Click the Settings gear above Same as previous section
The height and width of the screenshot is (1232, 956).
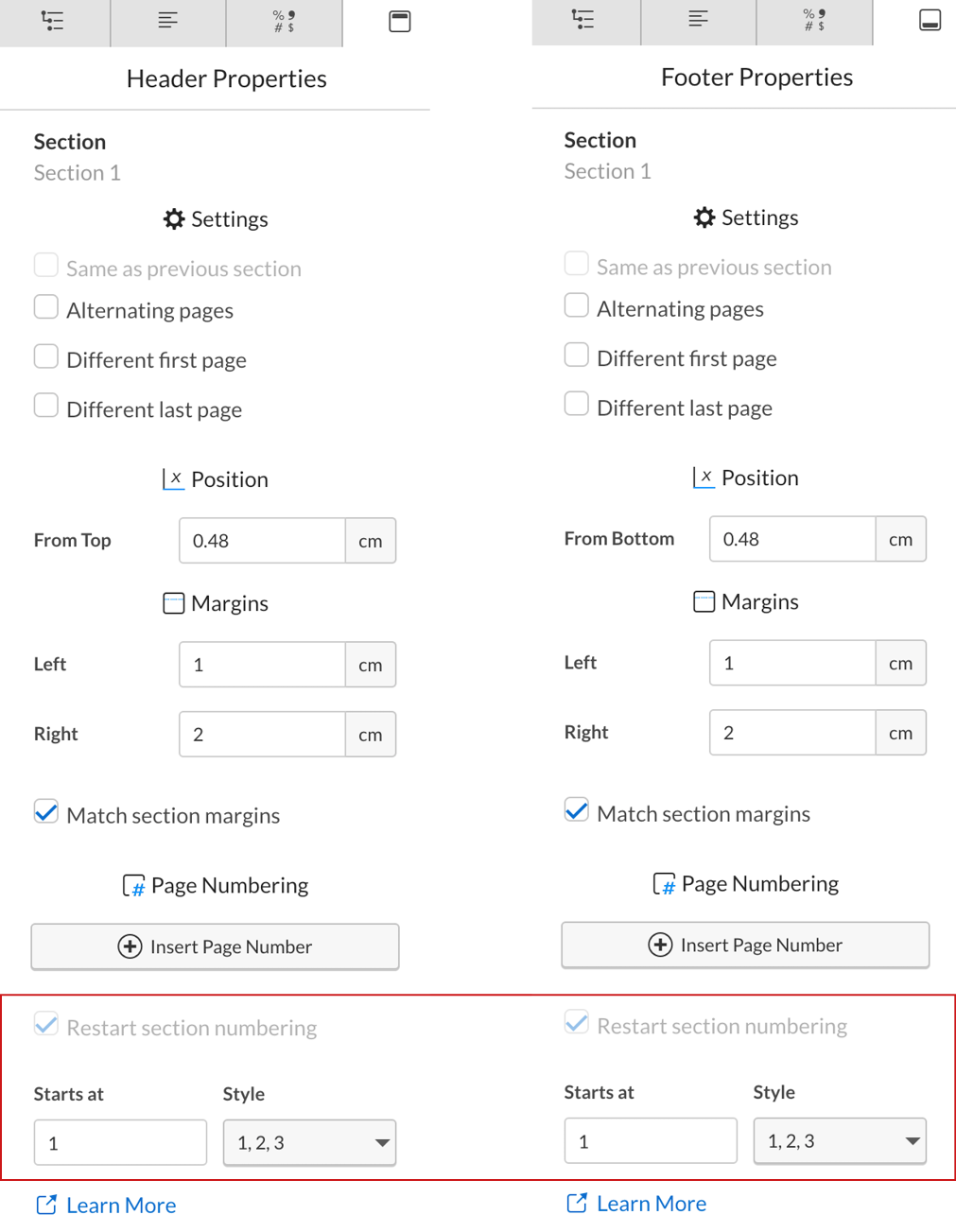pos(215,218)
